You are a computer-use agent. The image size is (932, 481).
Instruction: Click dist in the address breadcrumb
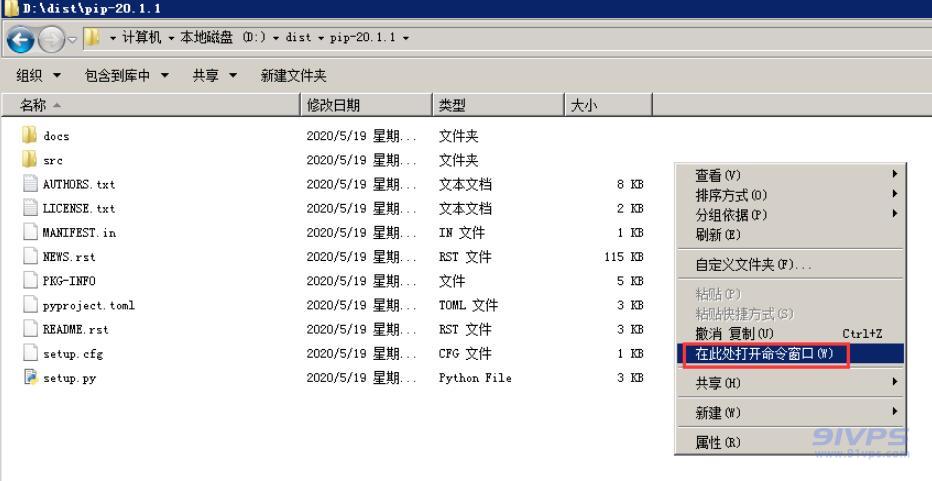[298, 37]
